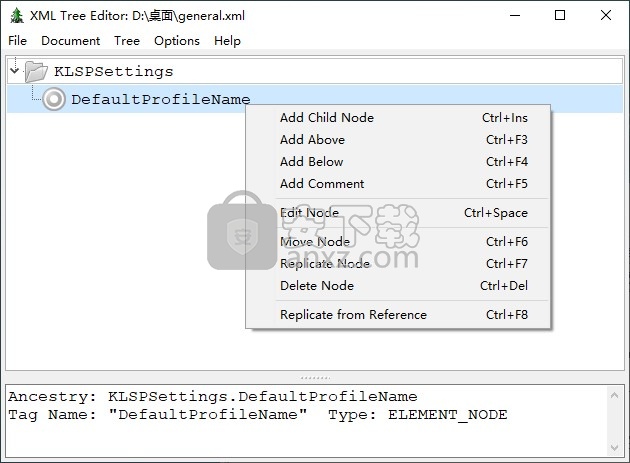The height and width of the screenshot is (463, 630).
Task: Select Replicate from Reference entry
Action: (x=398, y=315)
